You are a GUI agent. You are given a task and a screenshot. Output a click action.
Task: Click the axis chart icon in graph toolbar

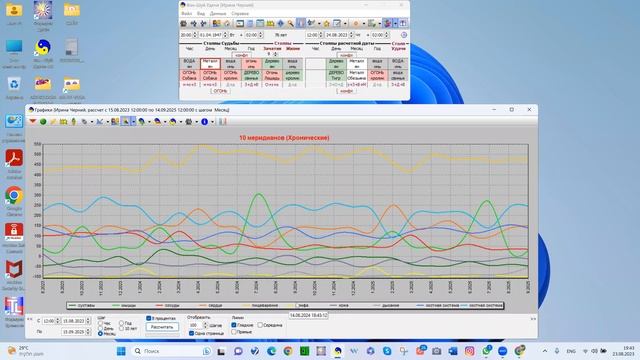tap(99, 122)
